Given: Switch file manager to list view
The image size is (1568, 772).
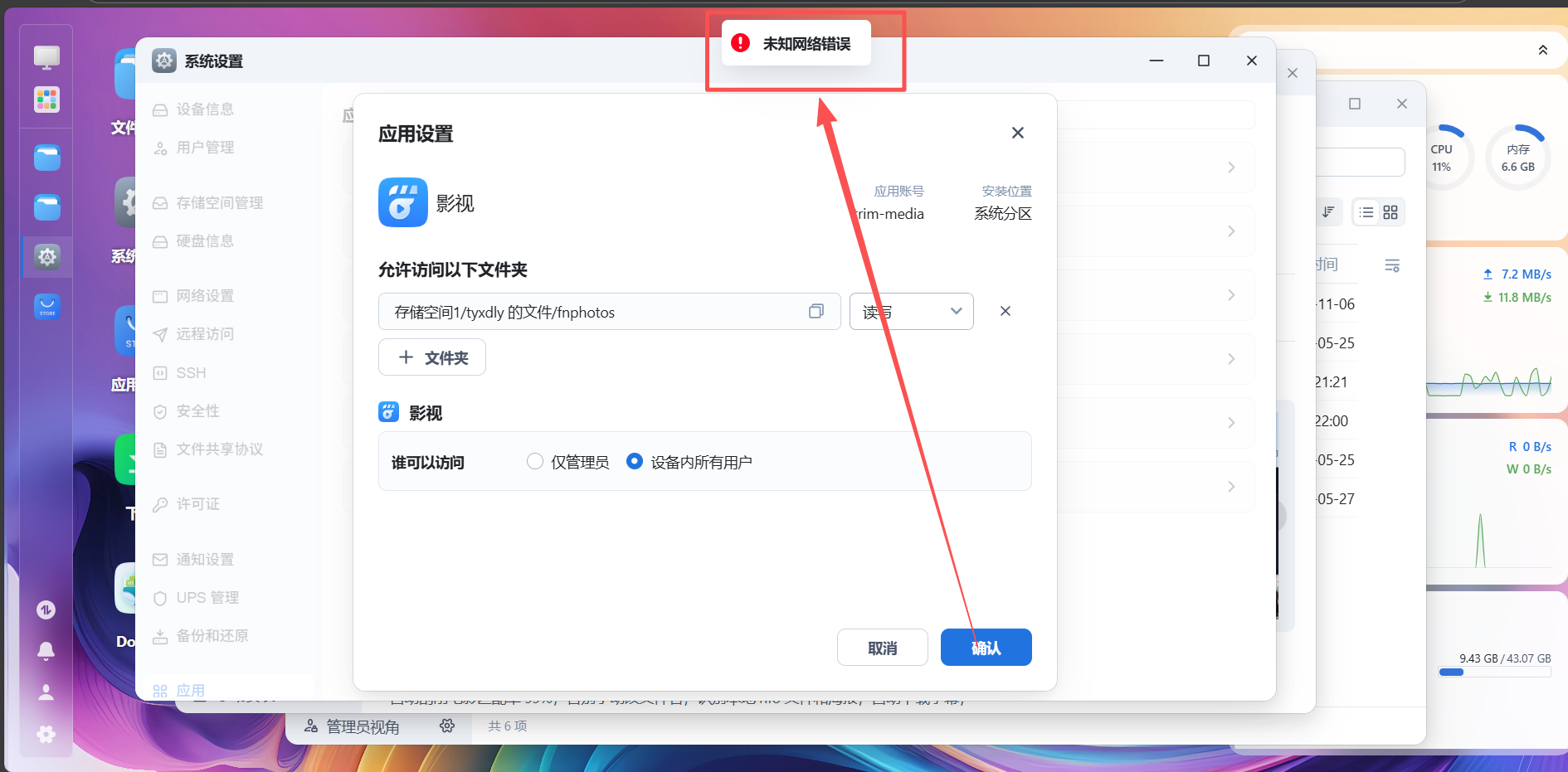Looking at the screenshot, I should click(x=1366, y=212).
